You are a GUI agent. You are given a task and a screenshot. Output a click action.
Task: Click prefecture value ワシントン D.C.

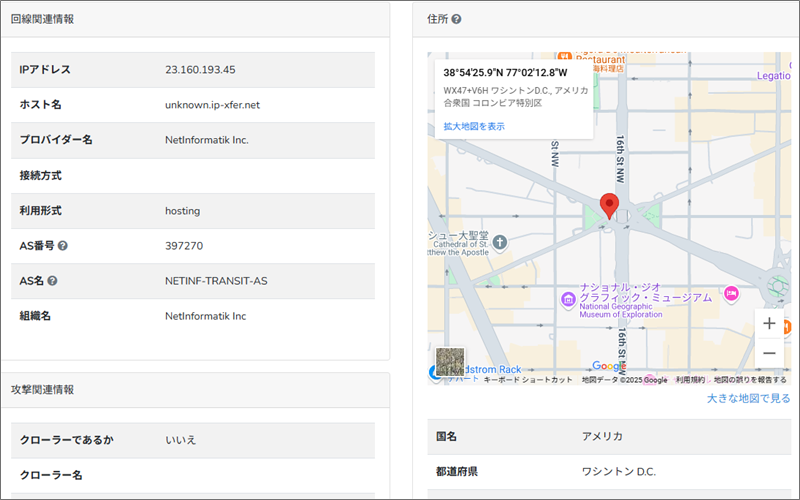(618, 471)
